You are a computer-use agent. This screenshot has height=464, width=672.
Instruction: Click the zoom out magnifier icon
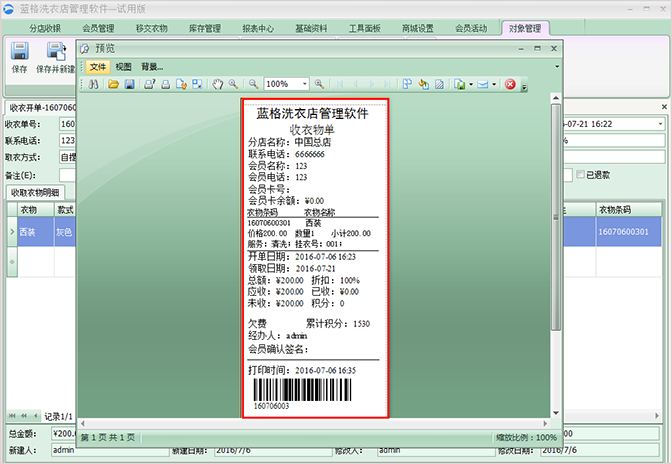[254, 85]
